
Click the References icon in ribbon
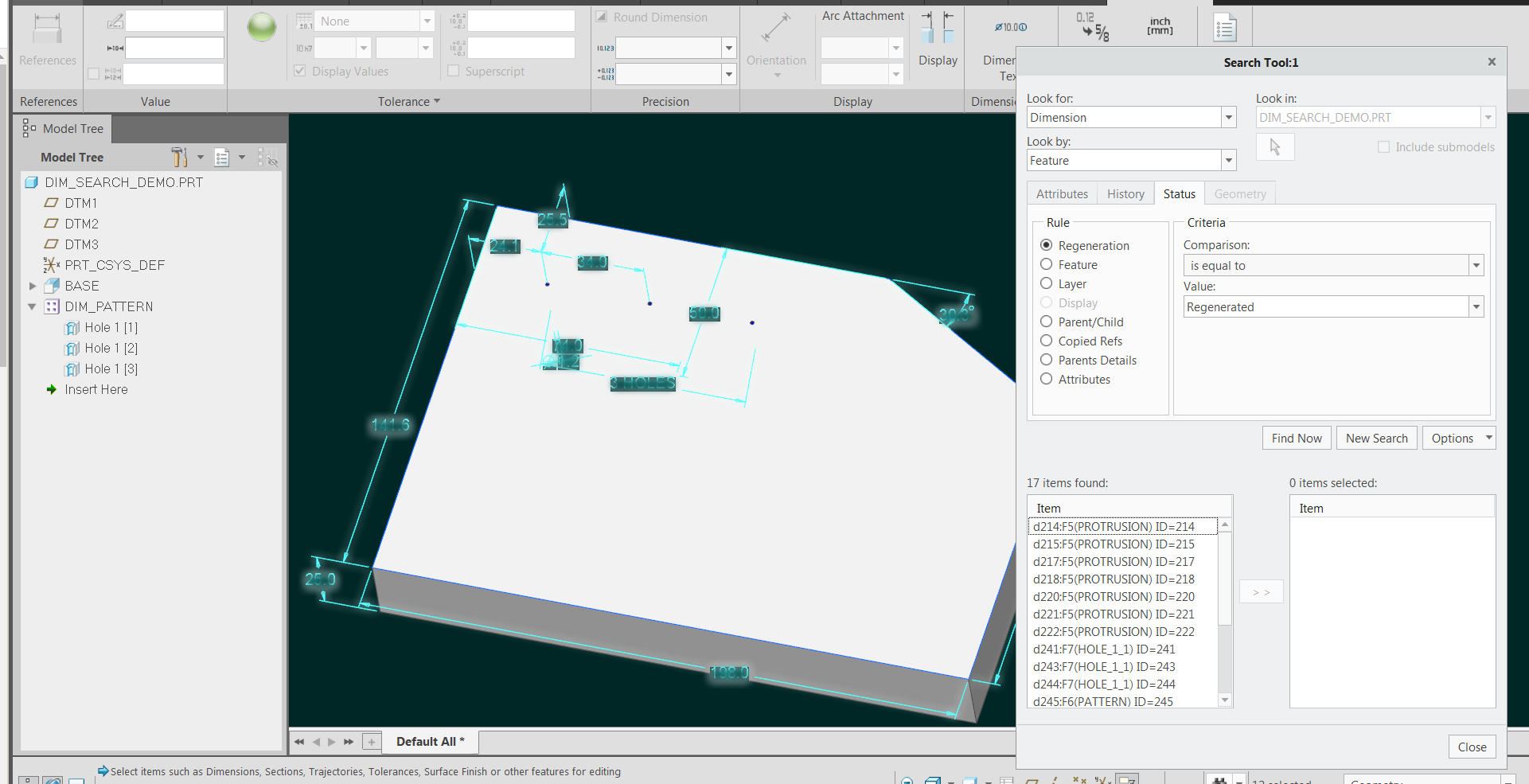point(47,29)
